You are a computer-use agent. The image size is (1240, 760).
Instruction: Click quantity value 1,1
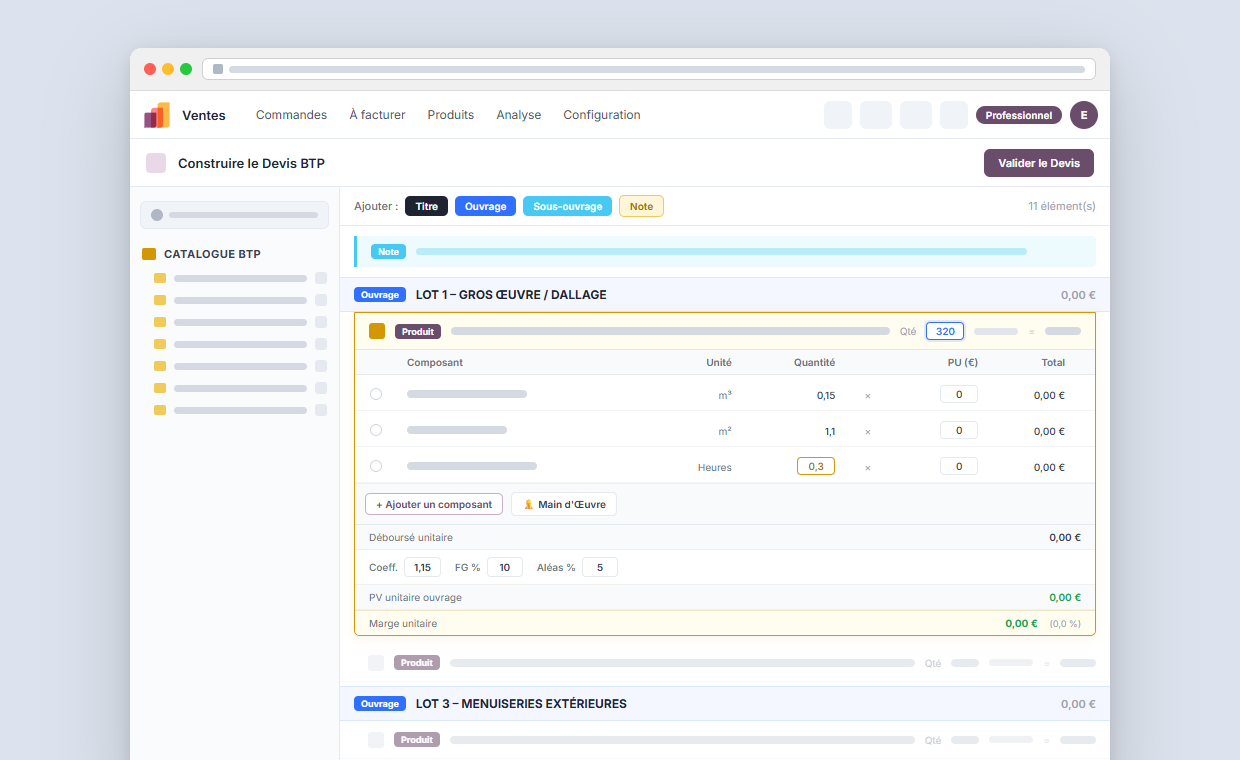830,431
